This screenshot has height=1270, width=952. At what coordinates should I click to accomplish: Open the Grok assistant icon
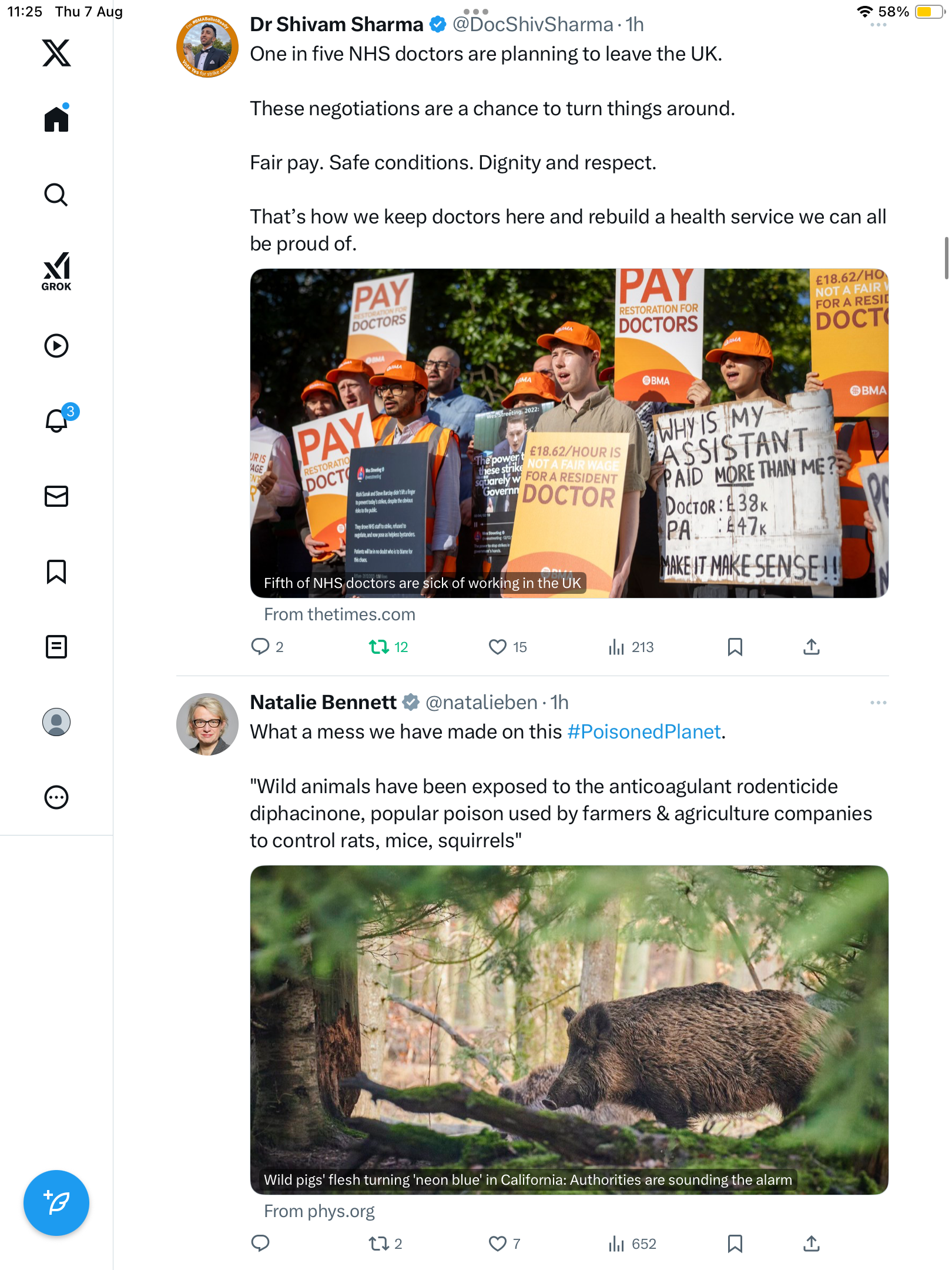(56, 271)
